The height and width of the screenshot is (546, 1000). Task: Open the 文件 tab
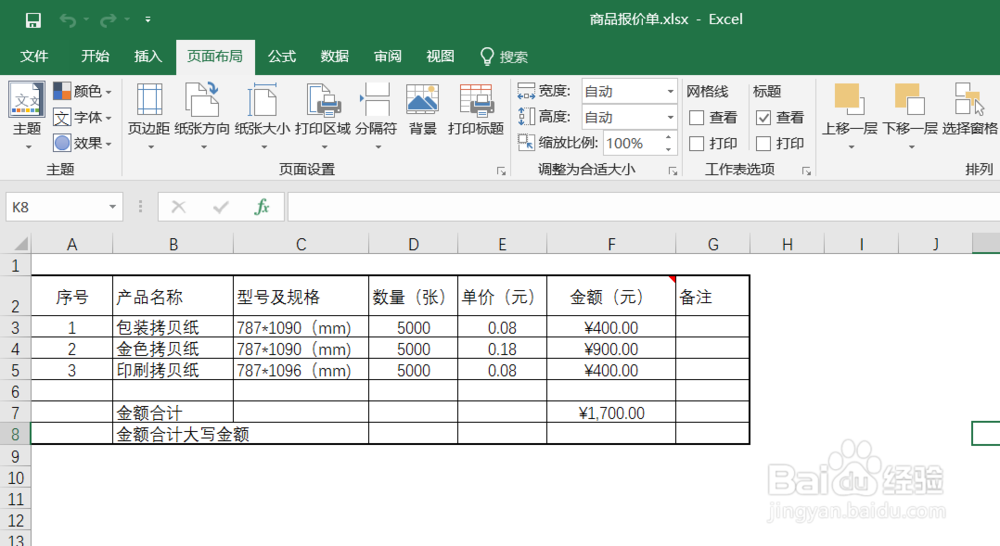[x=34, y=57]
